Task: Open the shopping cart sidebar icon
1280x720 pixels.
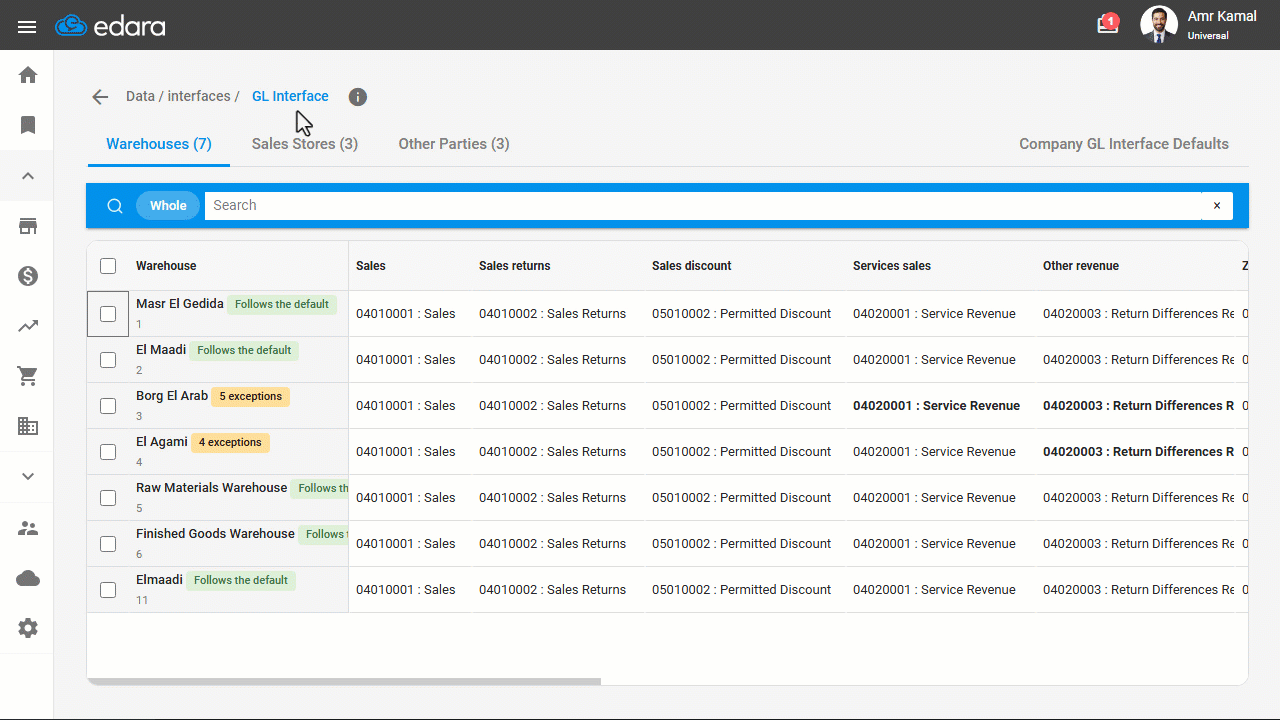Action: [28, 376]
